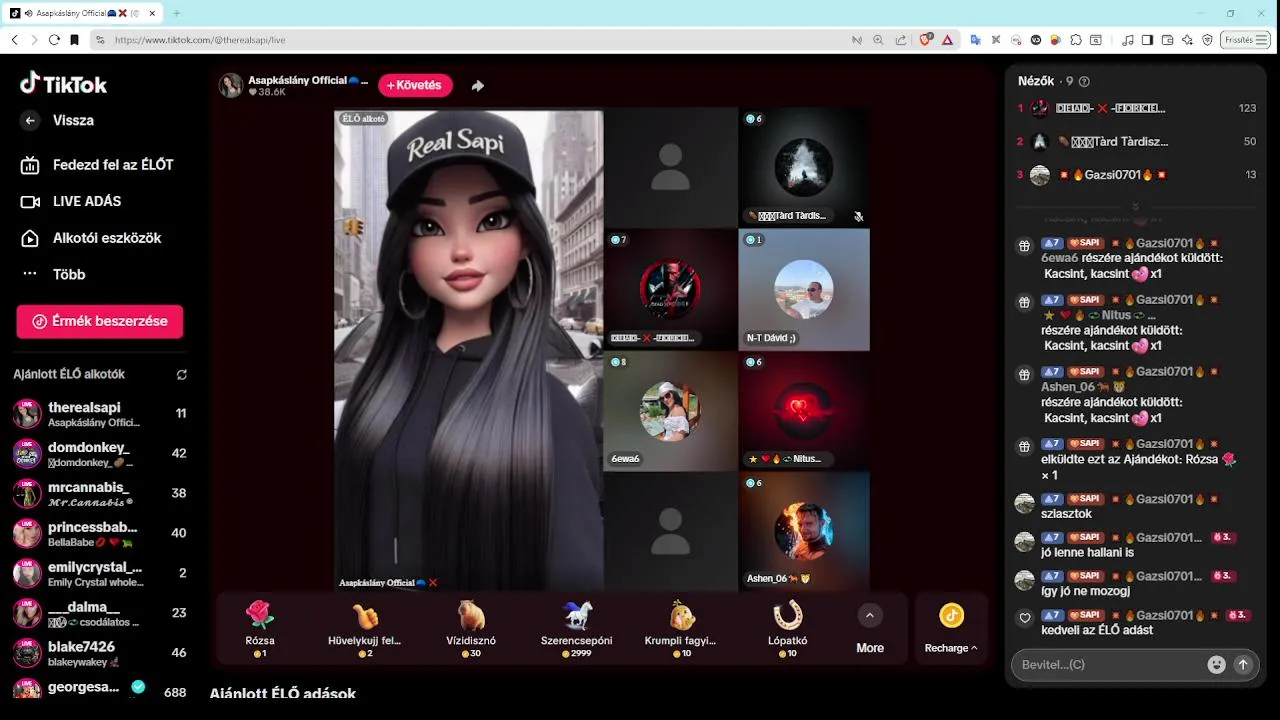1280x720 pixels.
Task: Open the Nézők help question icon
Action: (1084, 82)
